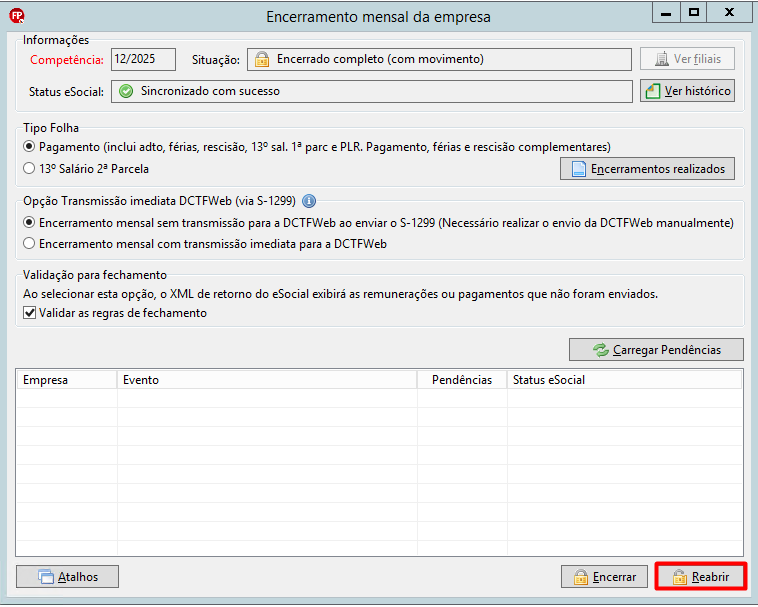Screen dimensions: 758x607
Task: Select the Pagamento payroll type radio
Action: pos(29,146)
